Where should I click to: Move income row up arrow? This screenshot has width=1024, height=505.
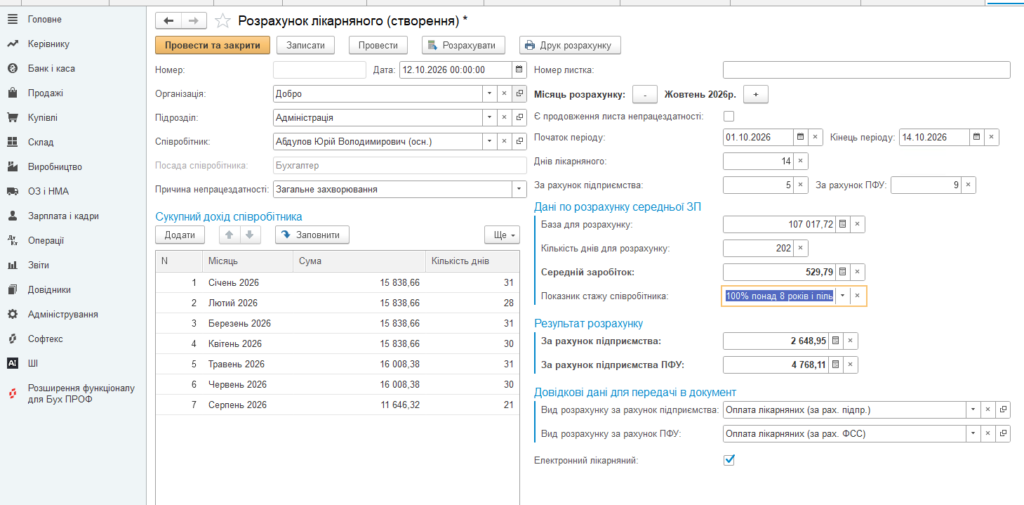tap(229, 235)
